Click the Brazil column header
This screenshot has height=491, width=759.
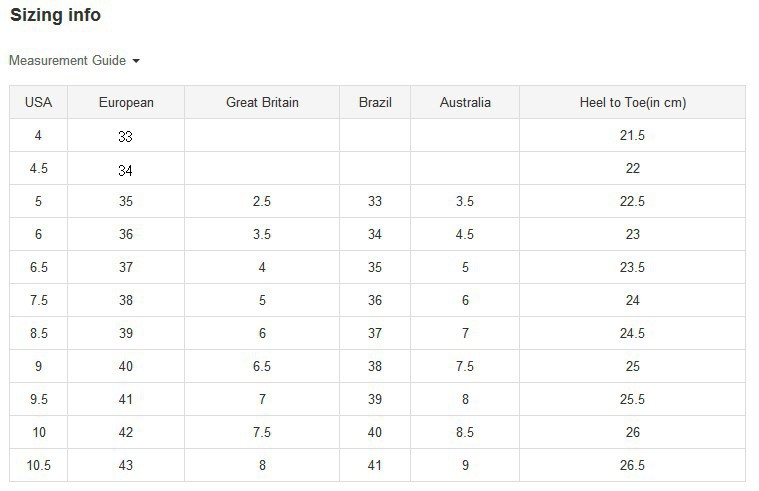375,102
